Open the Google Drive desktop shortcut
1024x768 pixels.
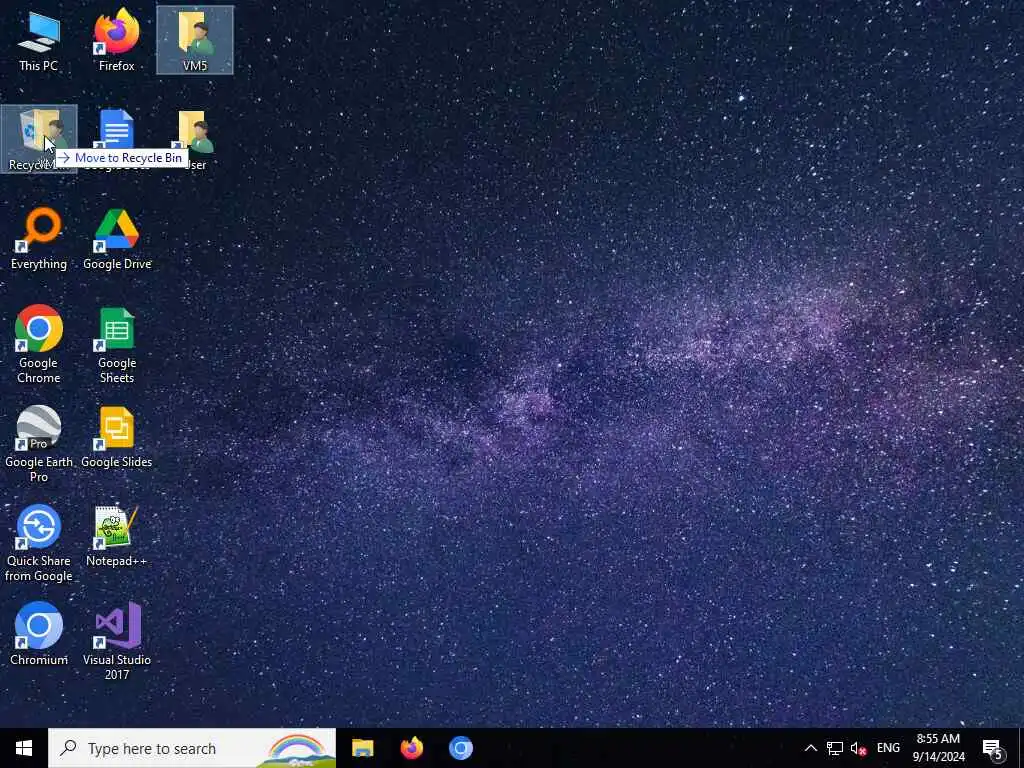pyautogui.click(x=117, y=238)
